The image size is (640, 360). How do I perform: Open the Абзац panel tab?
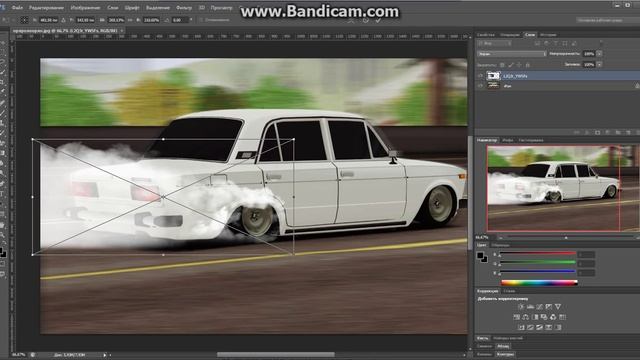(x=503, y=346)
